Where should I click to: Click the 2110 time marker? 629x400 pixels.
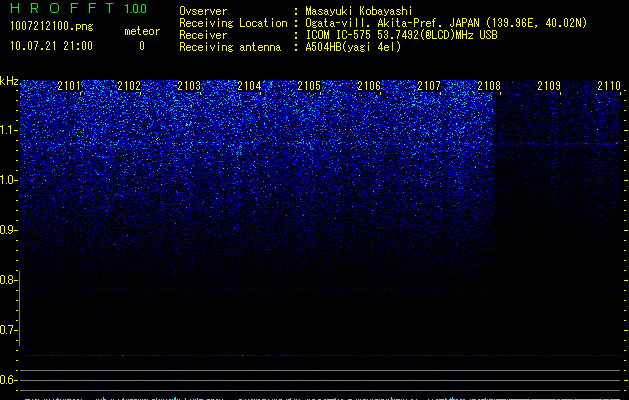[x=609, y=86]
